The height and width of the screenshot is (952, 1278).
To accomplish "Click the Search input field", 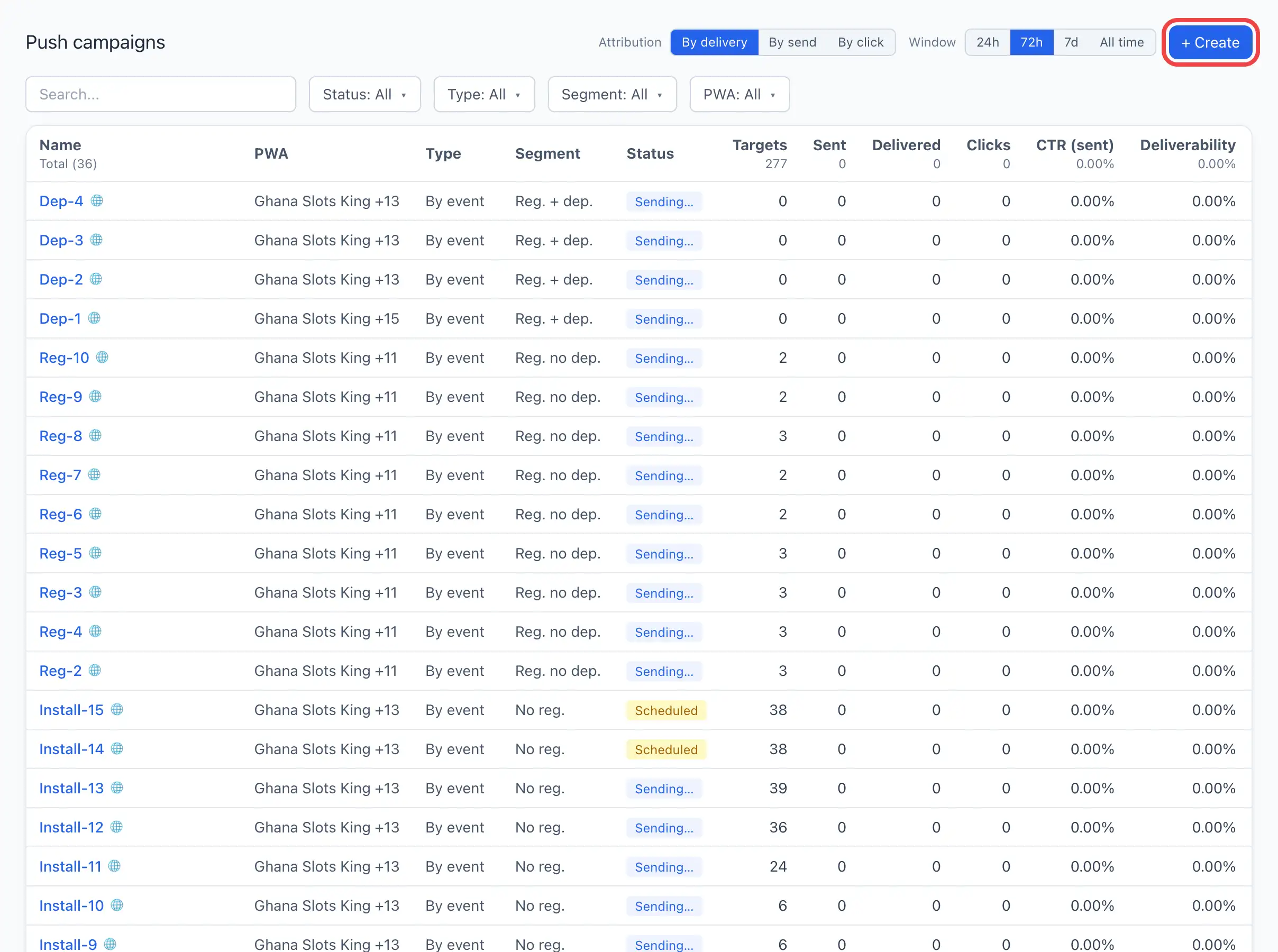I will (161, 95).
